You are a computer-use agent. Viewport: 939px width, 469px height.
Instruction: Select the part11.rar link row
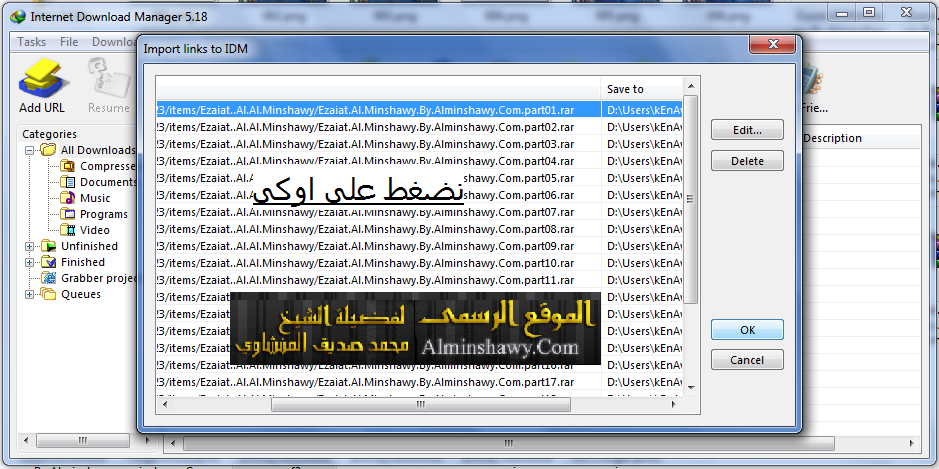point(419,280)
